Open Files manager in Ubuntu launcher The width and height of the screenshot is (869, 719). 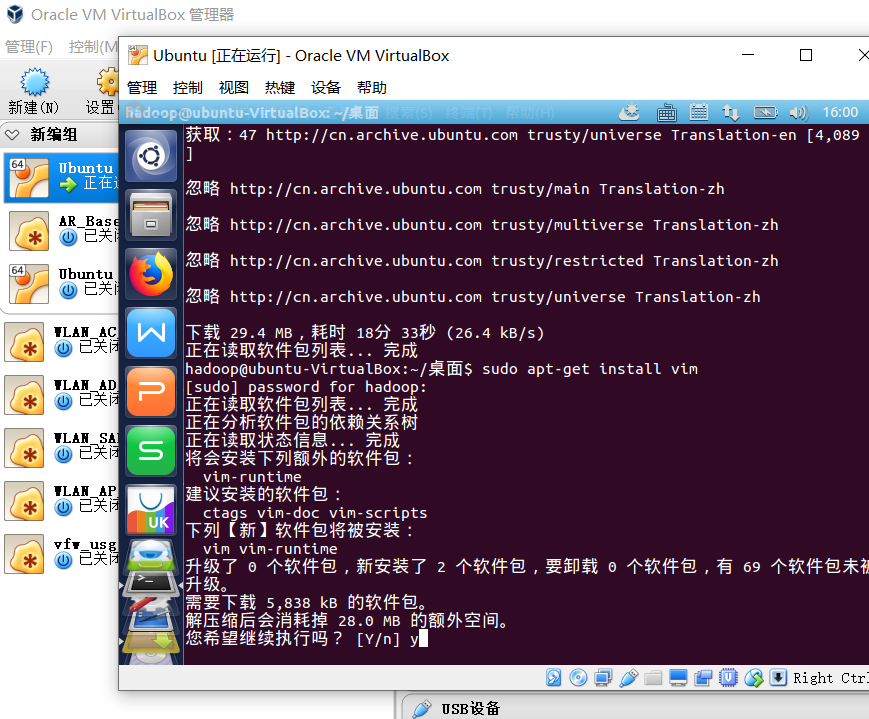point(151,215)
